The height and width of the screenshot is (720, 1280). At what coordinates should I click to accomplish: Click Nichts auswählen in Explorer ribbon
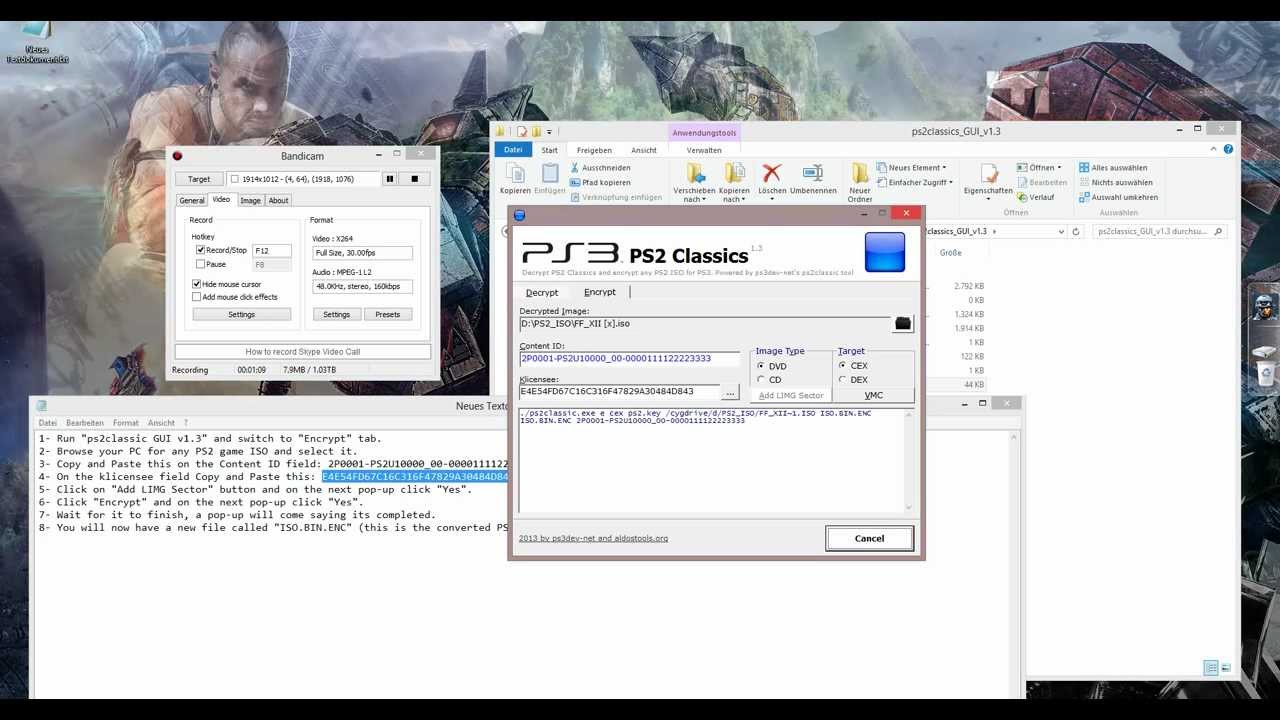[1115, 183]
